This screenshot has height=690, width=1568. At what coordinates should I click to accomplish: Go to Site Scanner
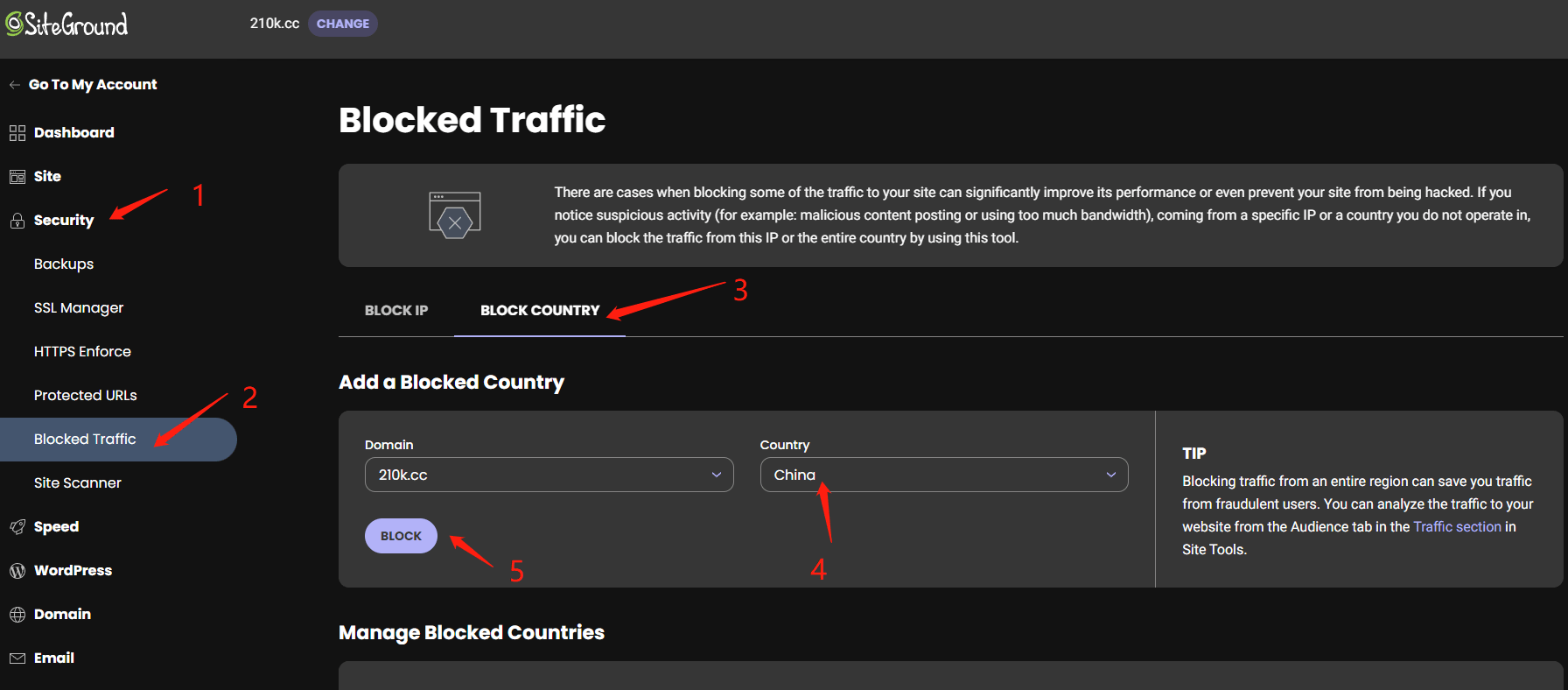pos(78,482)
